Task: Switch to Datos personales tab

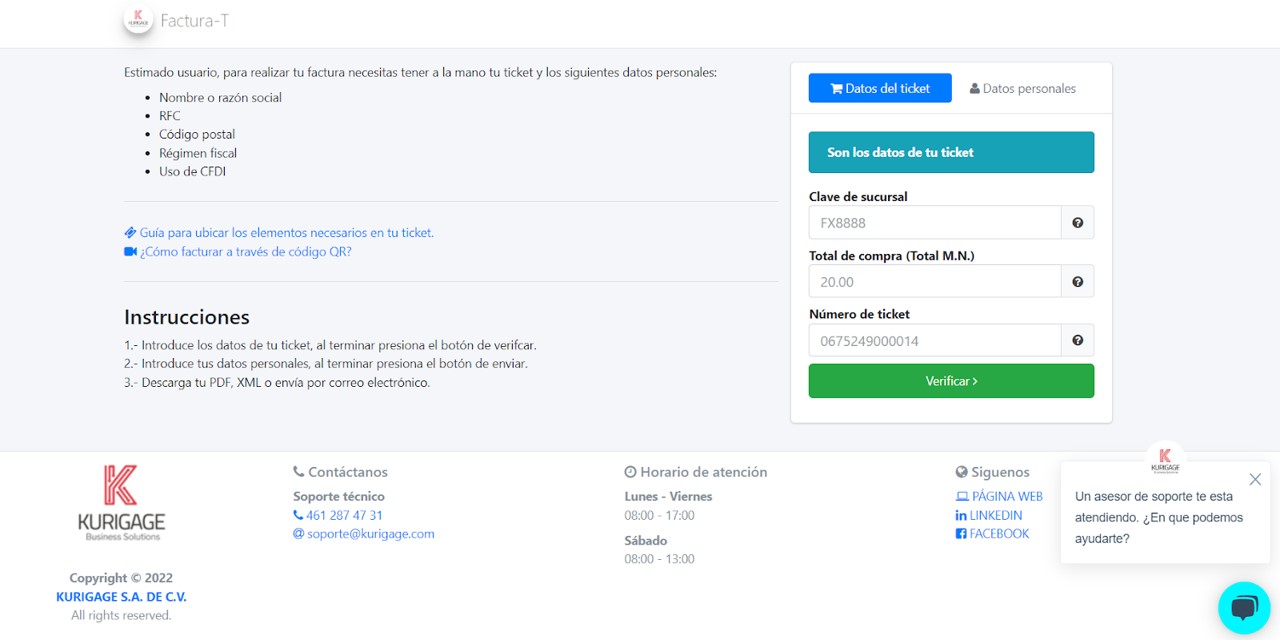Action: point(1023,88)
